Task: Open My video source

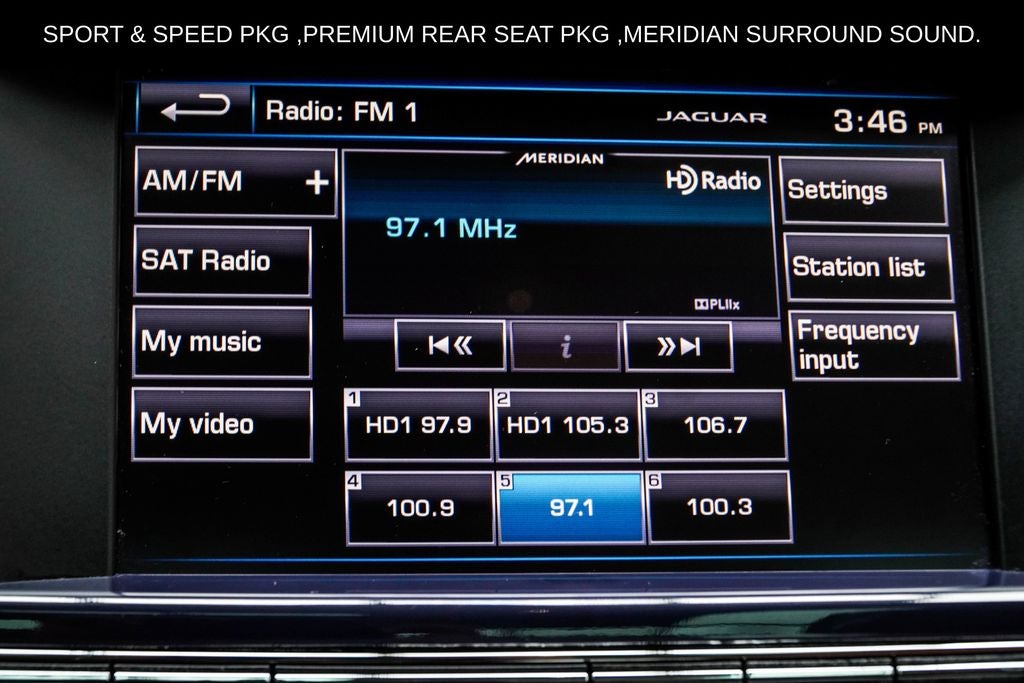Action: tap(222, 424)
